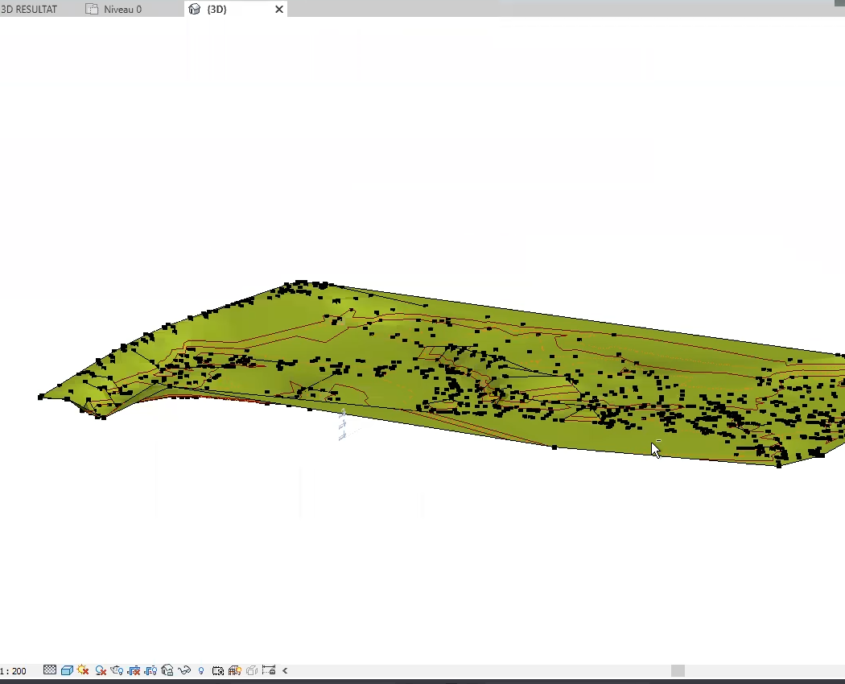
Task: Toggle the Sun Path off icon
Action: pos(83,670)
